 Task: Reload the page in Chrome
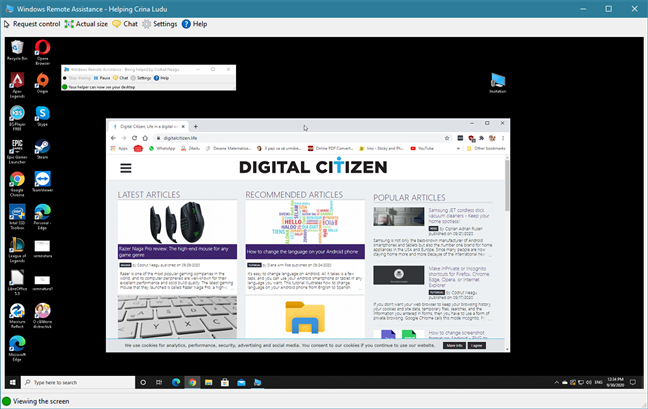coord(134,138)
